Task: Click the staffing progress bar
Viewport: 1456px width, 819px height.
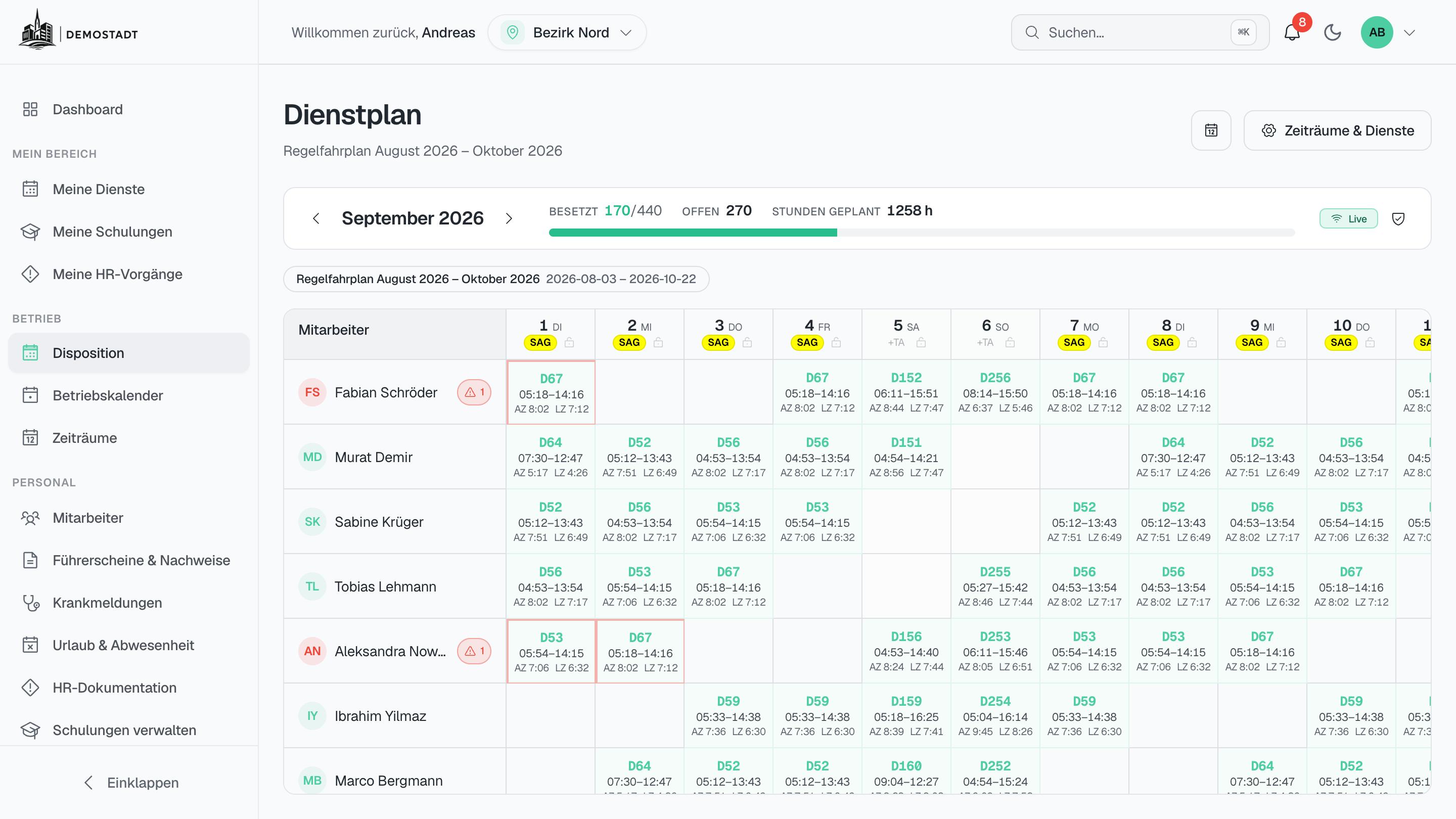Action: (x=921, y=233)
